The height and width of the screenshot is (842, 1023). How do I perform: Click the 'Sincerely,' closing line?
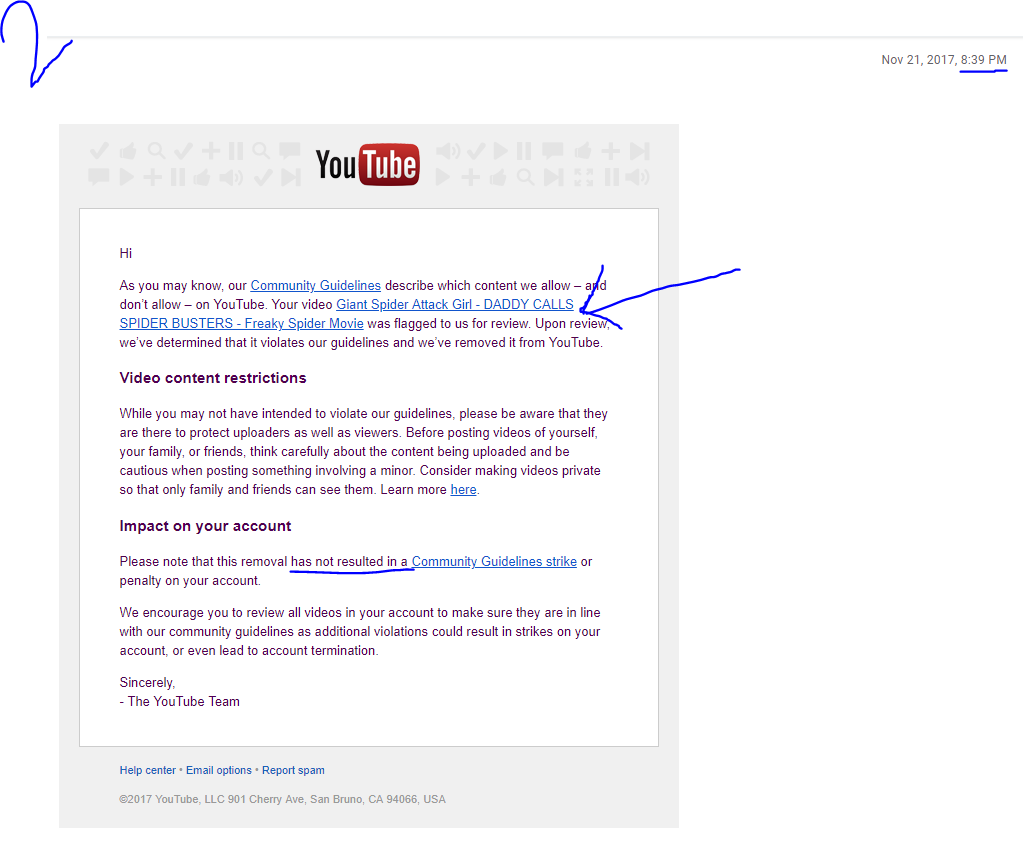(147, 683)
